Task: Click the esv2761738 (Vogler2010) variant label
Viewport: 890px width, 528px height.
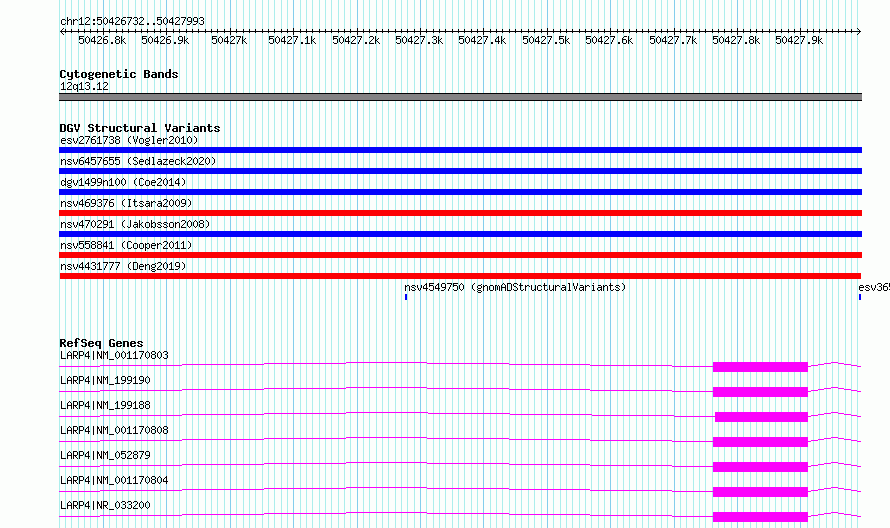Action: (x=129, y=140)
